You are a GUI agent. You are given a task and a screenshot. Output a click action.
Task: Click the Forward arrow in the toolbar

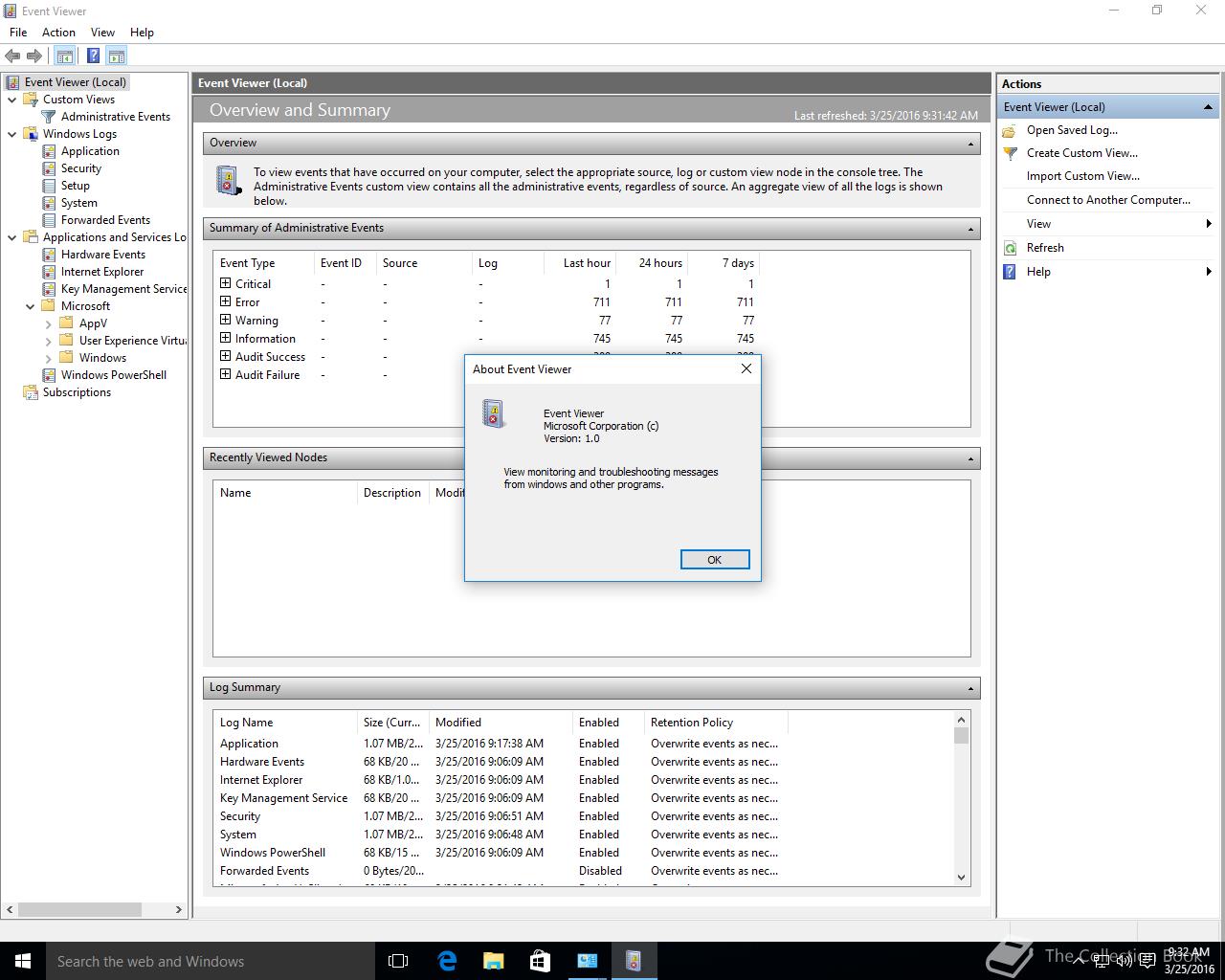(x=34, y=56)
